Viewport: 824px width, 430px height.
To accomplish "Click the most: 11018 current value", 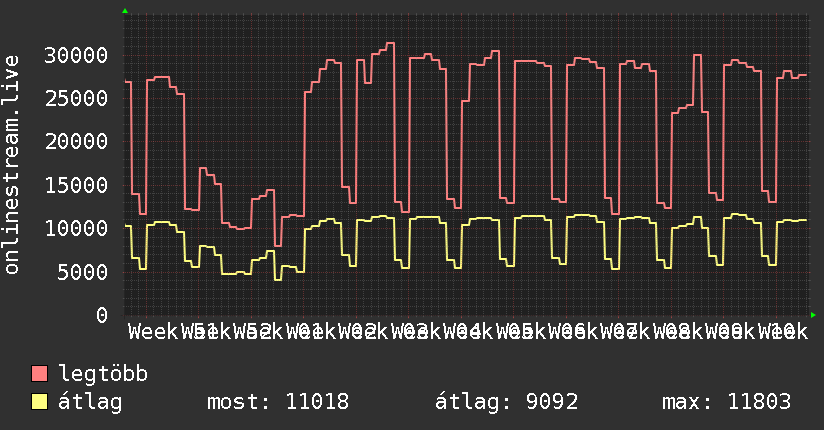I will 278,402.
